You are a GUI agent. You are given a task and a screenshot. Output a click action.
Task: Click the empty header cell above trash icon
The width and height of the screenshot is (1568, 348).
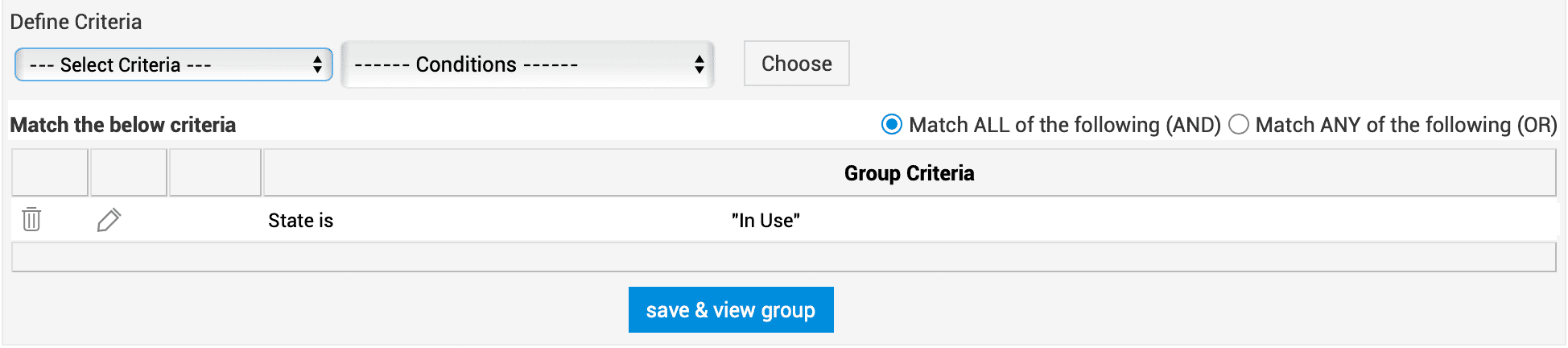coord(49,172)
